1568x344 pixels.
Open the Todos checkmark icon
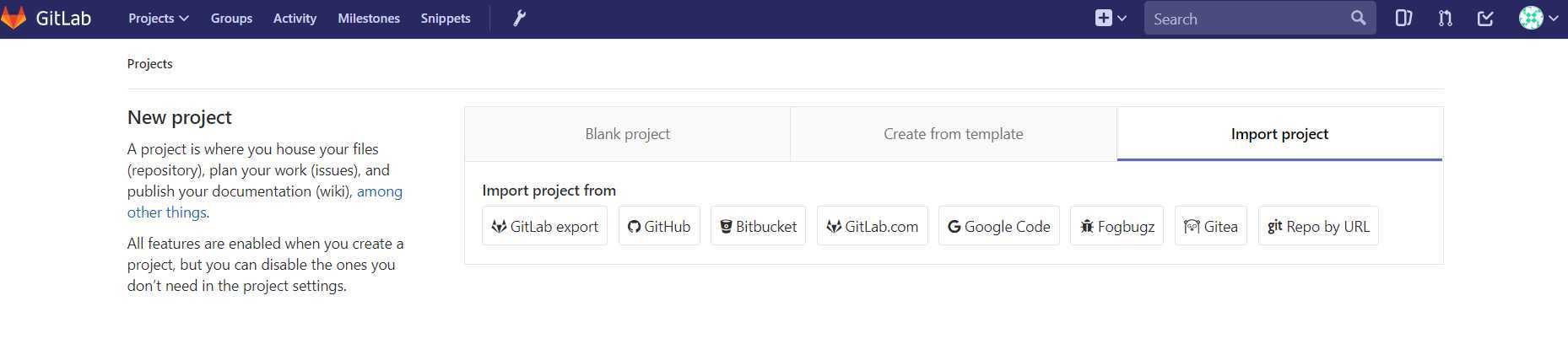1486,19
